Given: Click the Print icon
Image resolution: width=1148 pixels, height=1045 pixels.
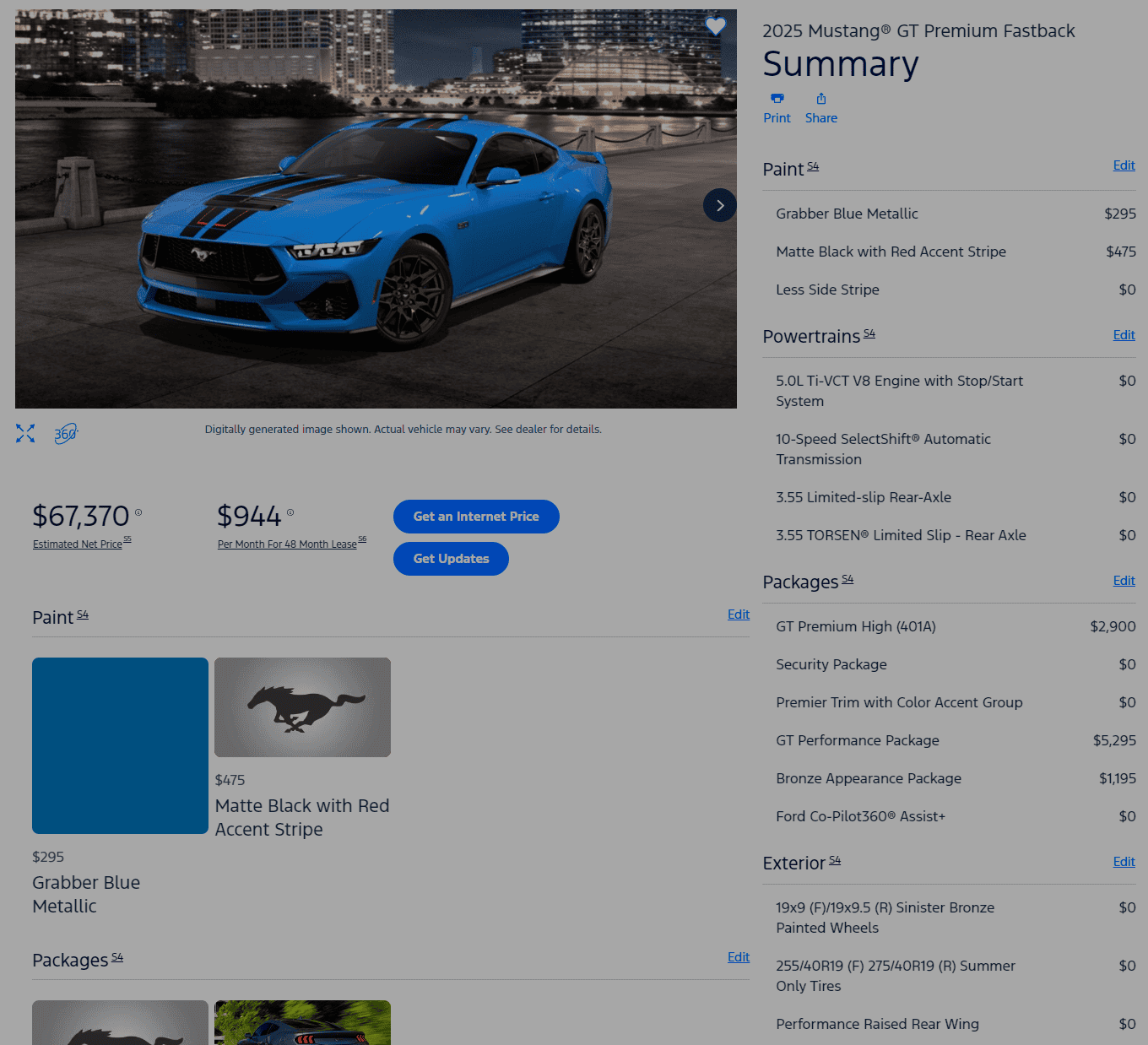Looking at the screenshot, I should click(x=777, y=99).
